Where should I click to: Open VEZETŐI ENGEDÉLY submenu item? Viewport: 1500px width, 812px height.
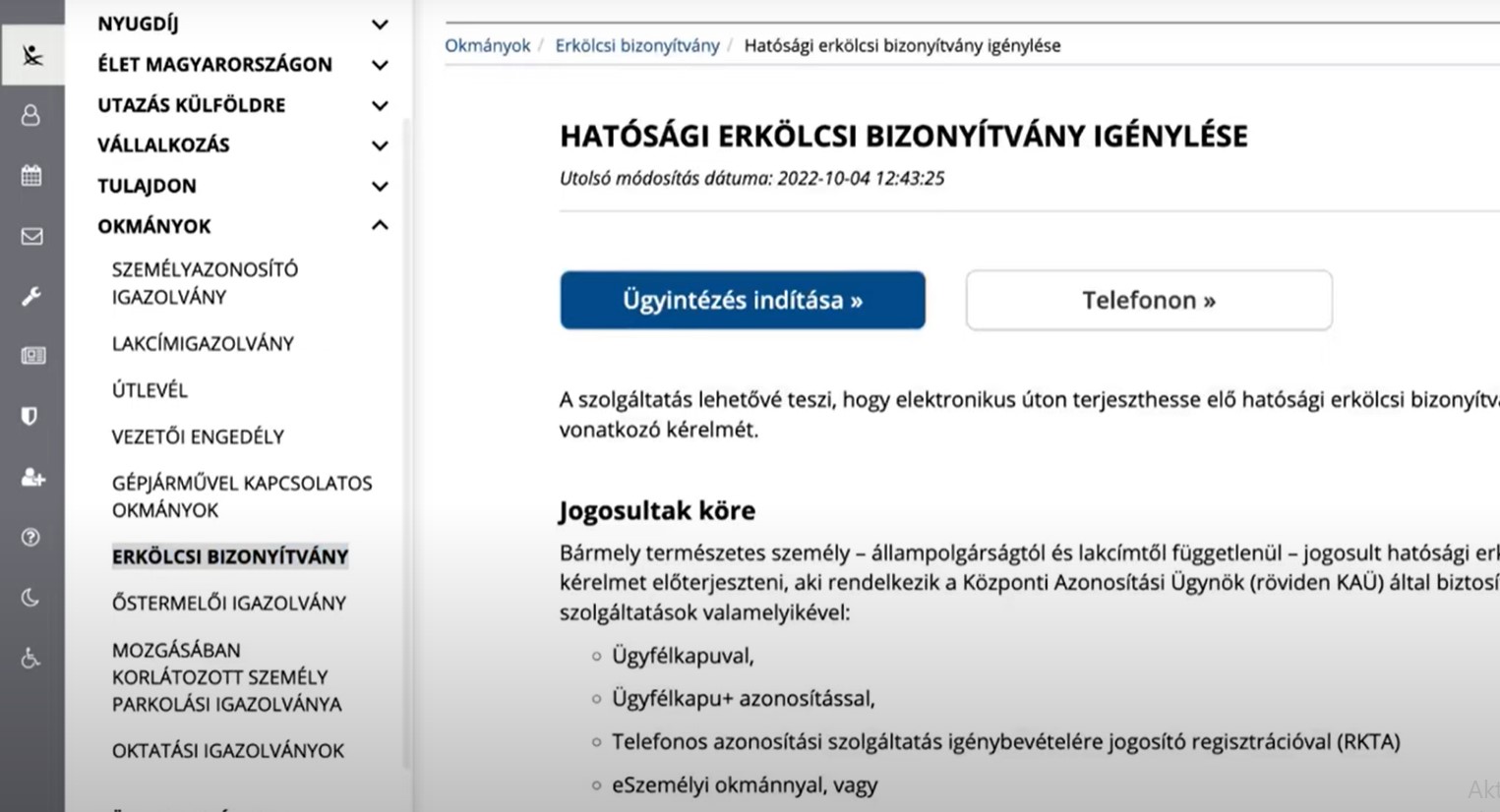pos(198,436)
